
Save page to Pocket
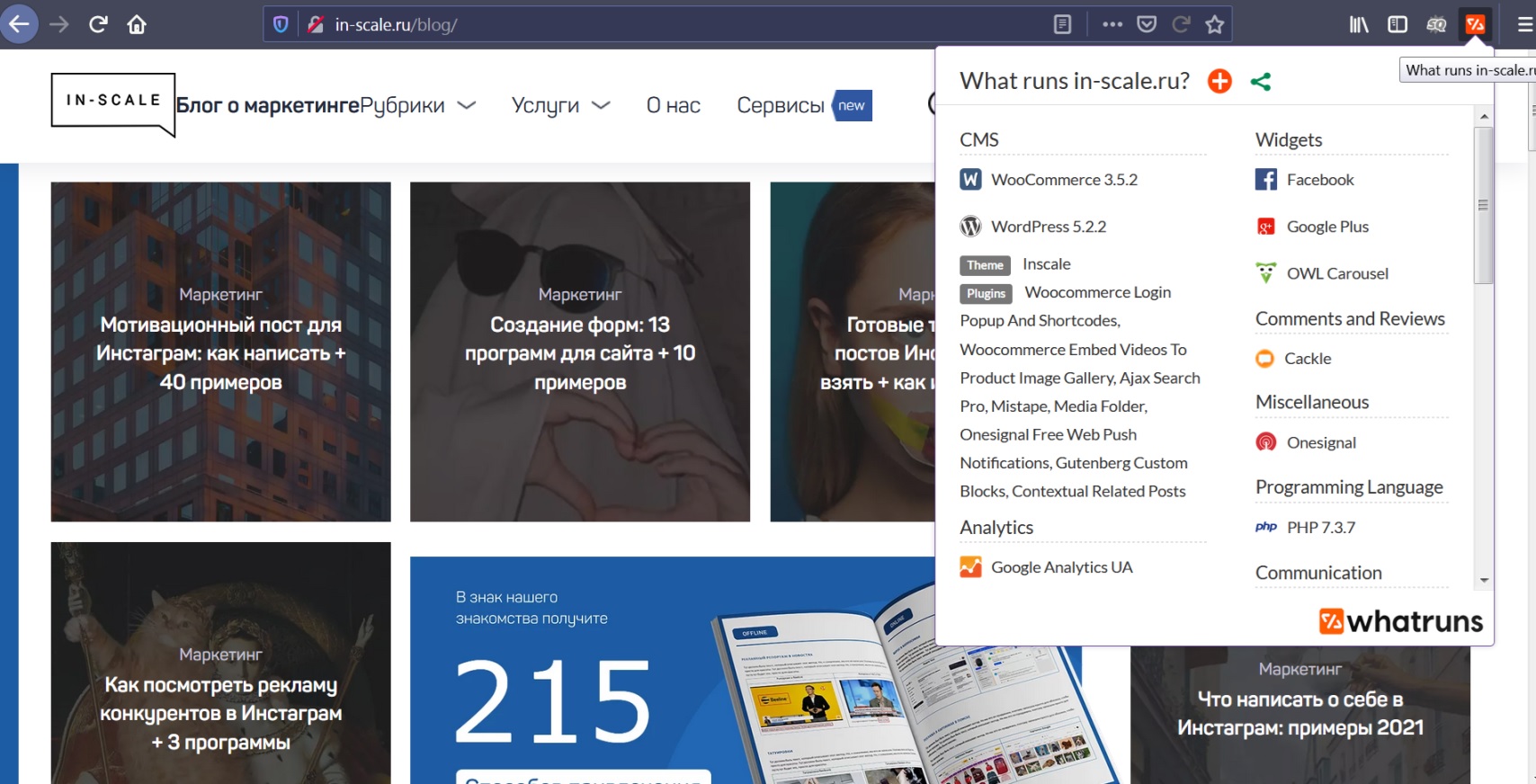click(x=1147, y=24)
